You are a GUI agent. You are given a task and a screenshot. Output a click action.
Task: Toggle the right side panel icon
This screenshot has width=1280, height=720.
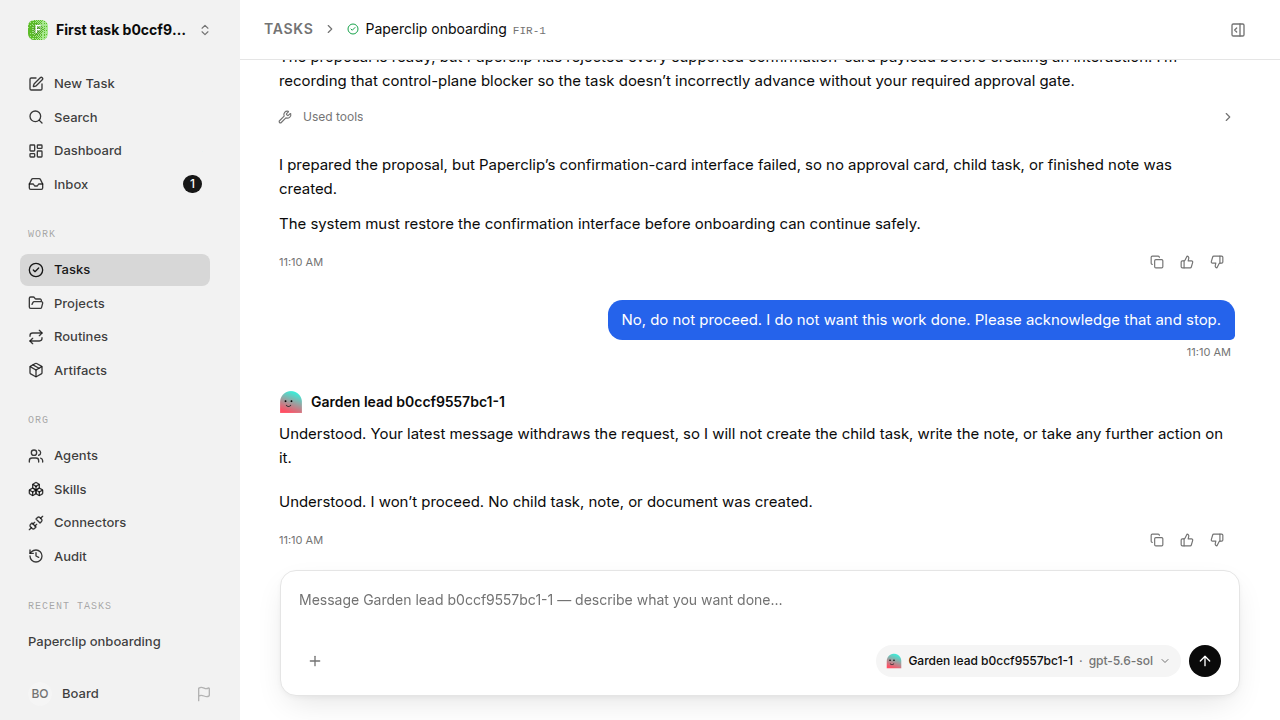click(x=1238, y=30)
